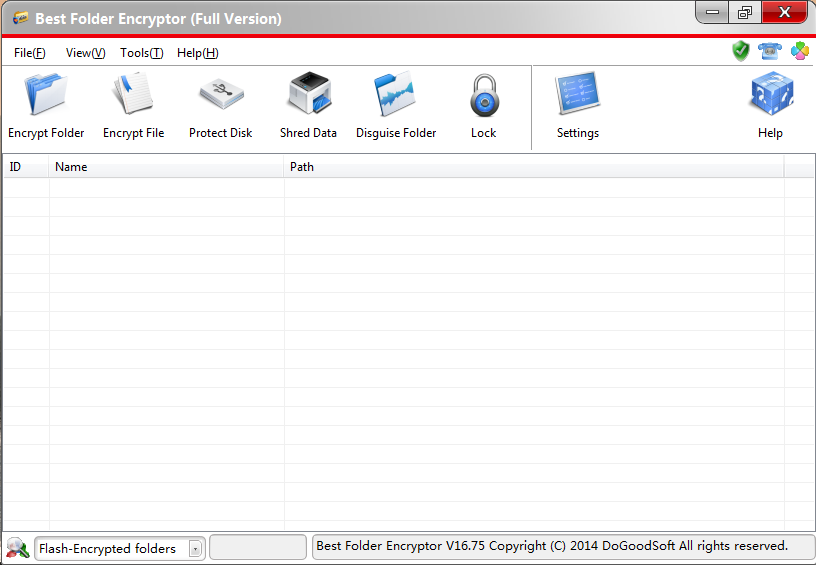This screenshot has width=816, height=565.
Task: Launch the Shred Data tool
Action: 309,106
